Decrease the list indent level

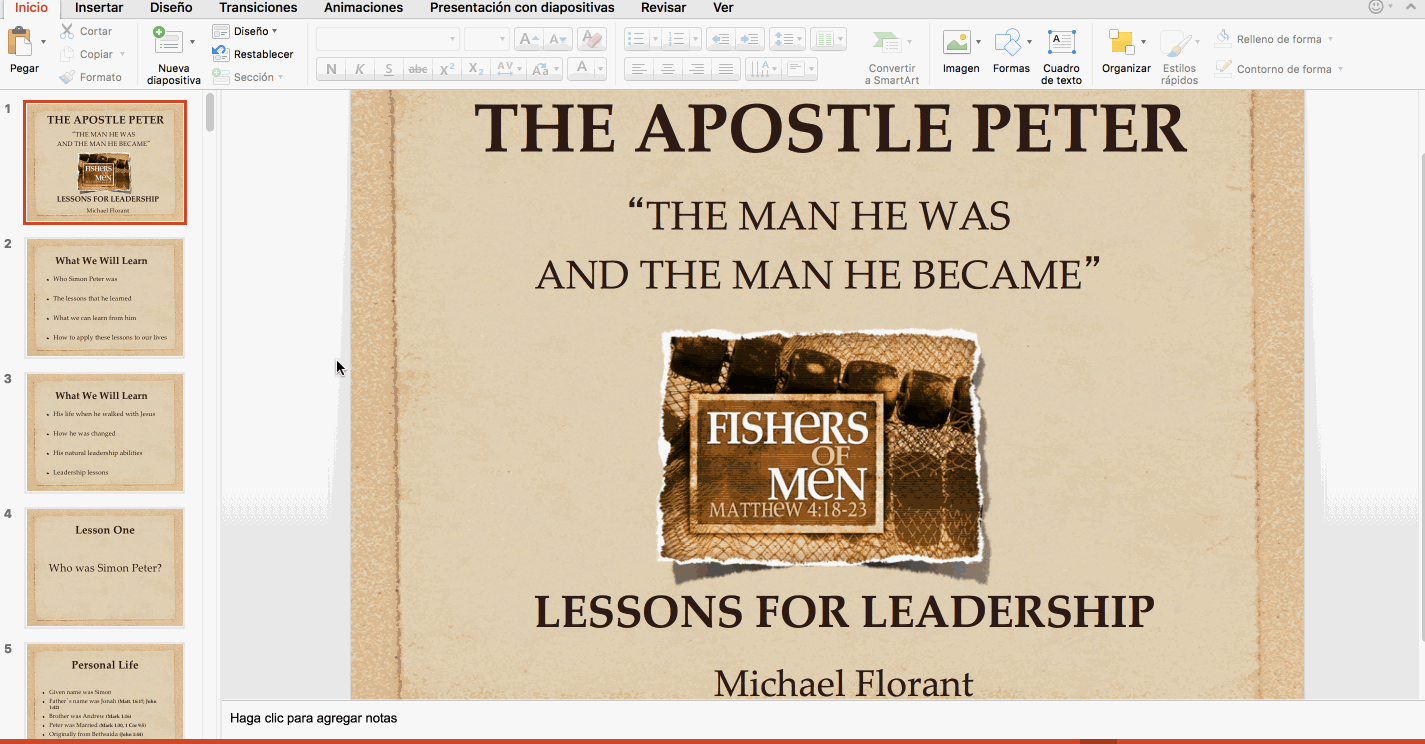pos(720,40)
